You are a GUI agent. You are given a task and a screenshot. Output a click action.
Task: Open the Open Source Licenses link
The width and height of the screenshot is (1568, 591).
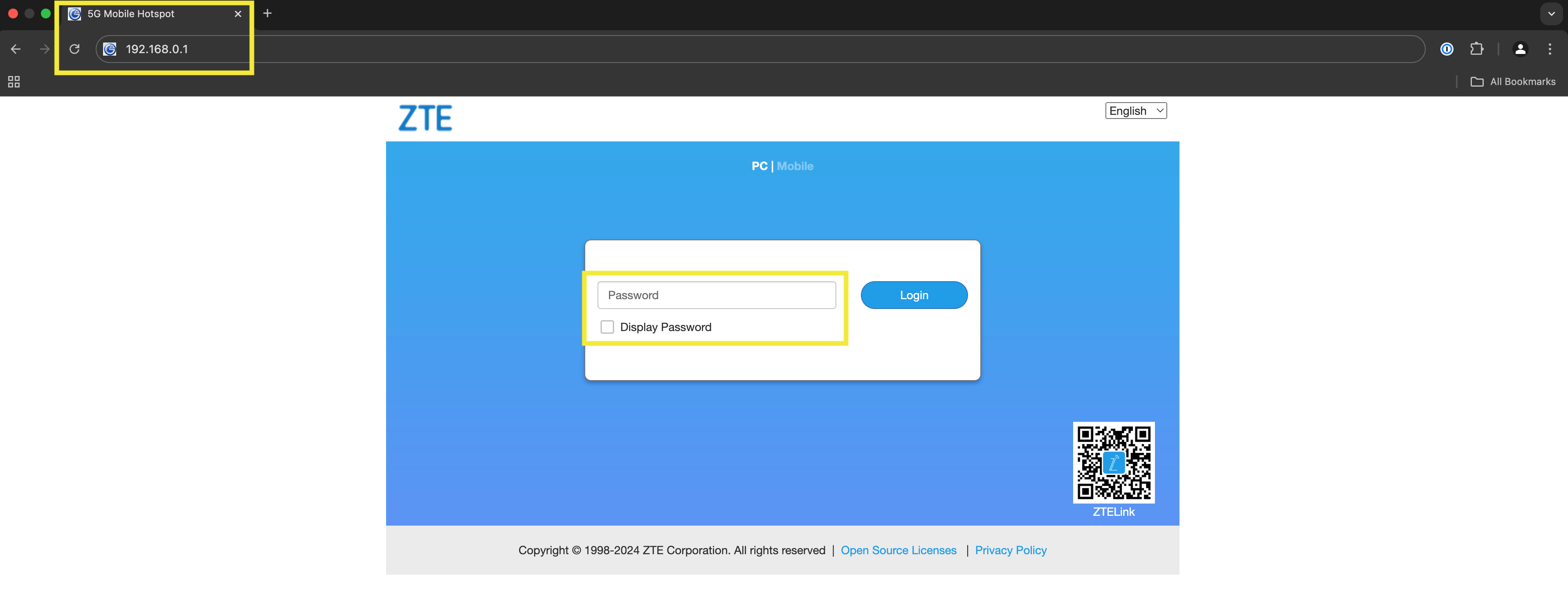pyautogui.click(x=899, y=550)
